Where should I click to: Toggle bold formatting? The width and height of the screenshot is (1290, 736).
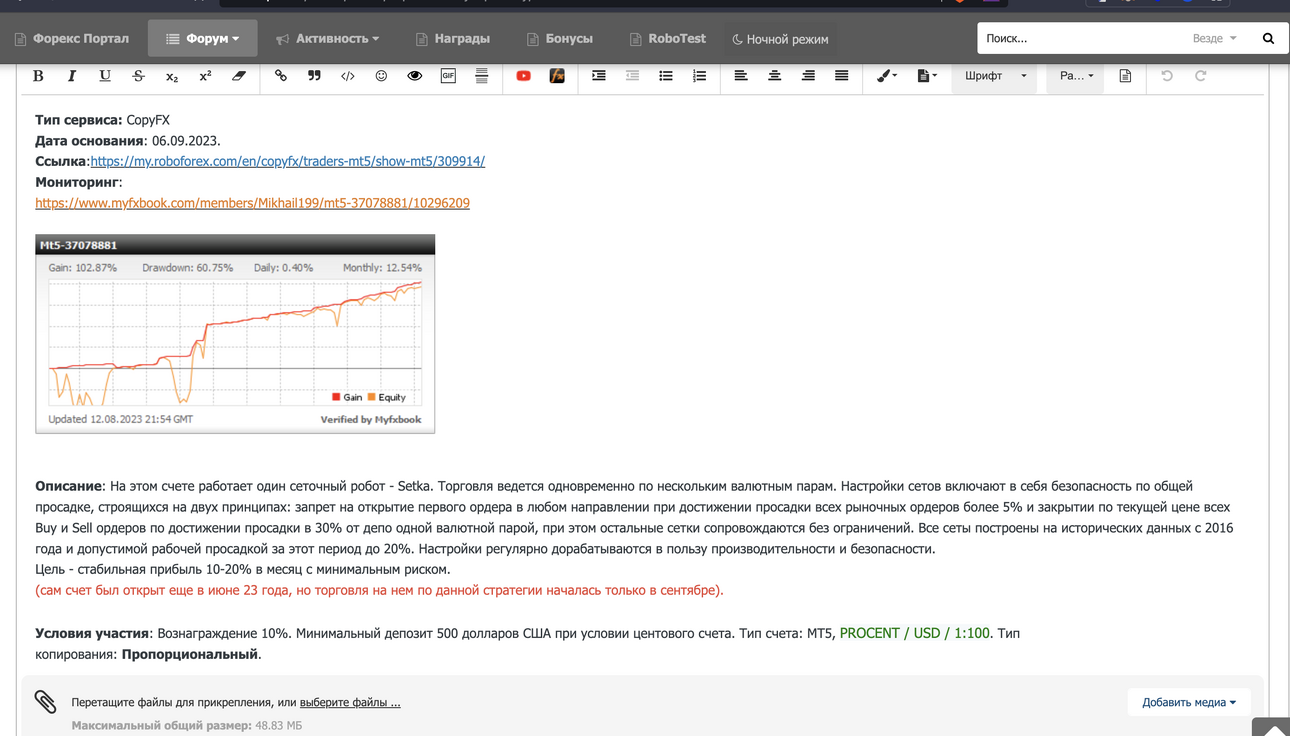tap(38, 76)
